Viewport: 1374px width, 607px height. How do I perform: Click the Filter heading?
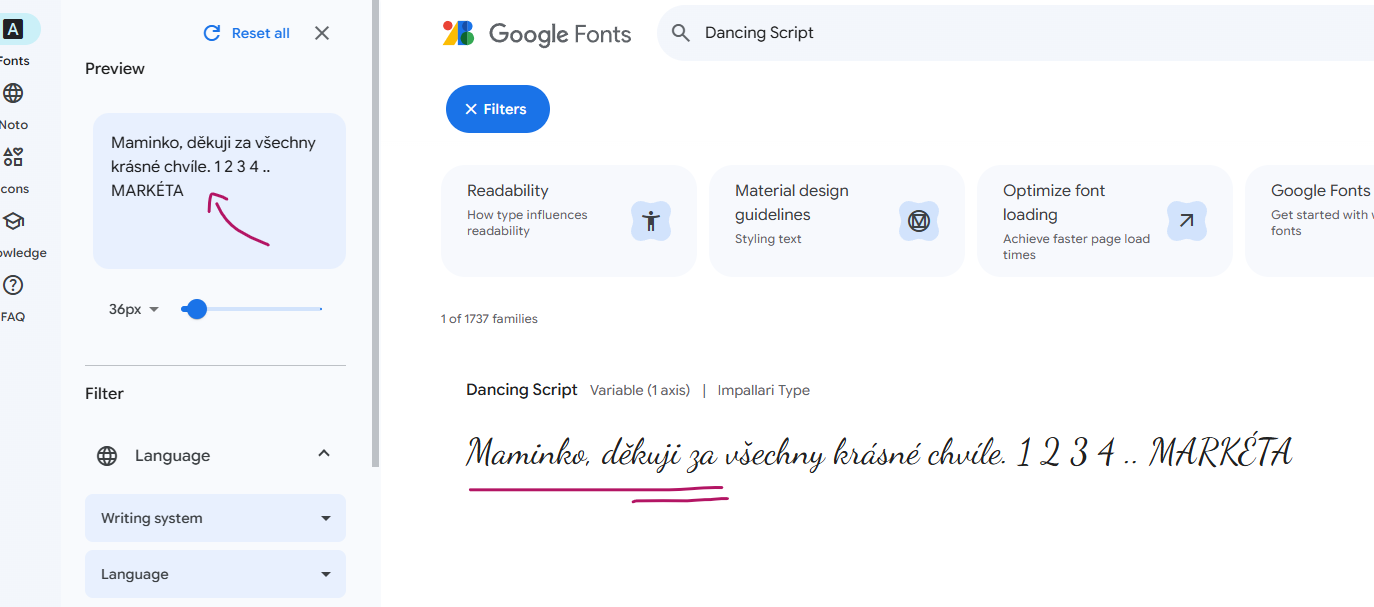pyautogui.click(x=104, y=394)
